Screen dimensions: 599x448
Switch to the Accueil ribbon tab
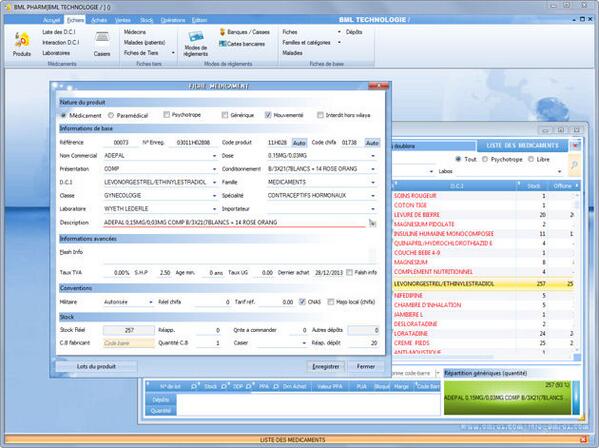point(52,20)
